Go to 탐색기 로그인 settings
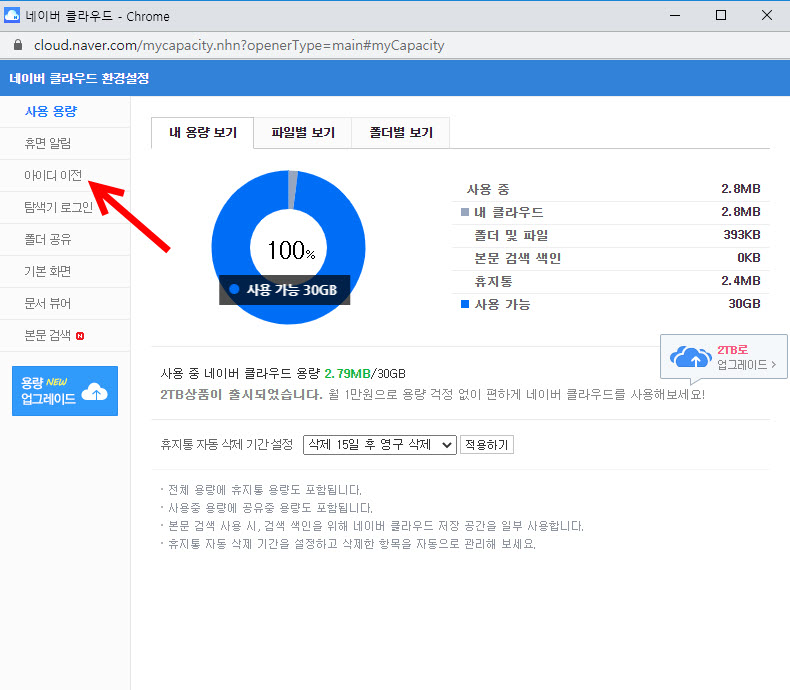 pyautogui.click(x=58, y=207)
